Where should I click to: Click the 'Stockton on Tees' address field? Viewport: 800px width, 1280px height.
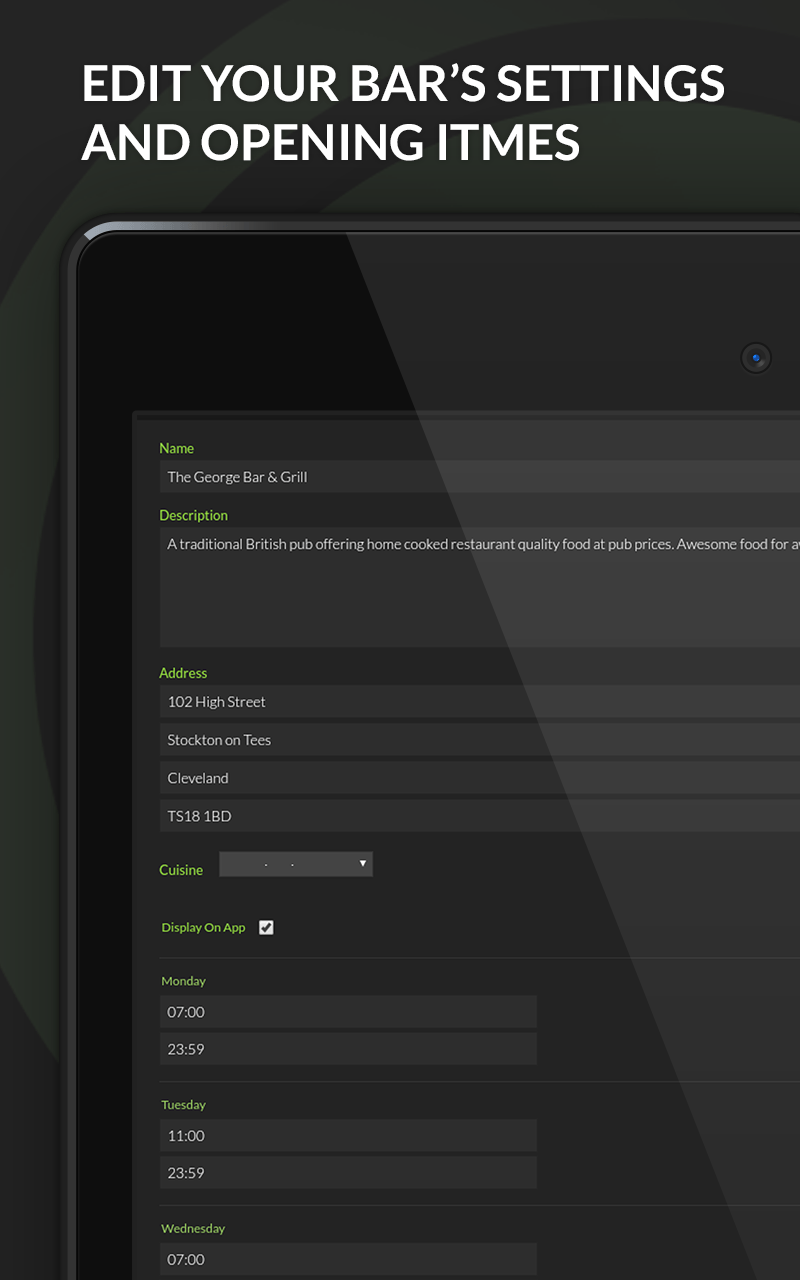pos(480,740)
